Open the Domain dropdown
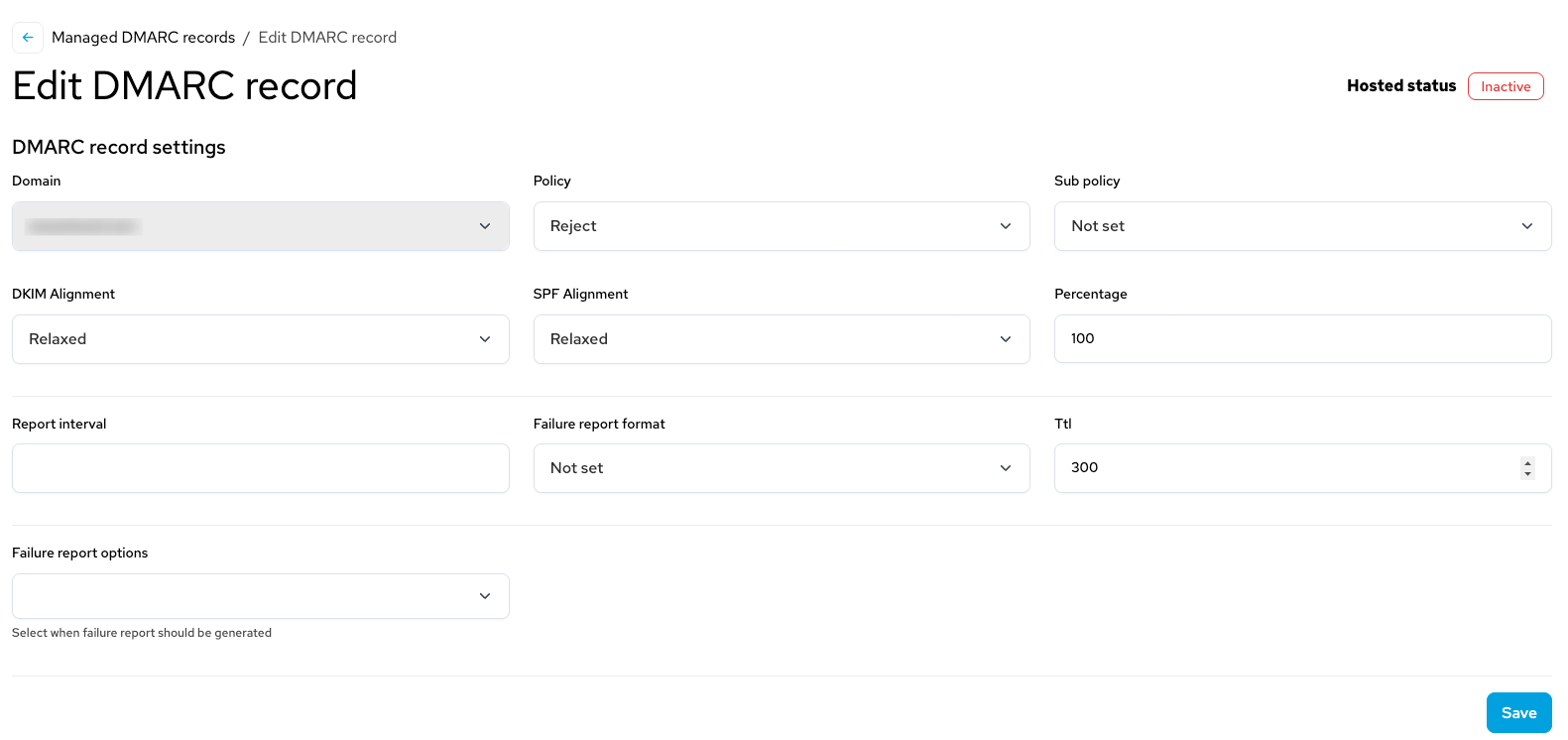 tap(261, 226)
